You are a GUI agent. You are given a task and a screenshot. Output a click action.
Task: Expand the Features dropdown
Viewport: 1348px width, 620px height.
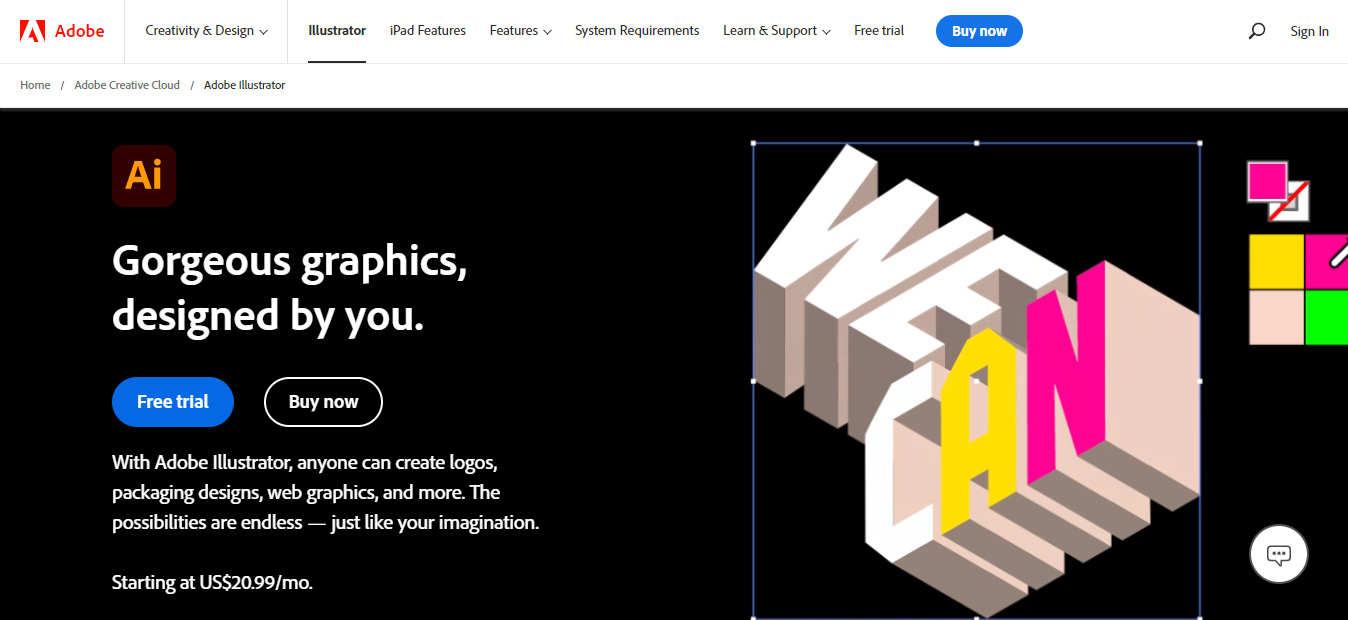pyautogui.click(x=521, y=31)
